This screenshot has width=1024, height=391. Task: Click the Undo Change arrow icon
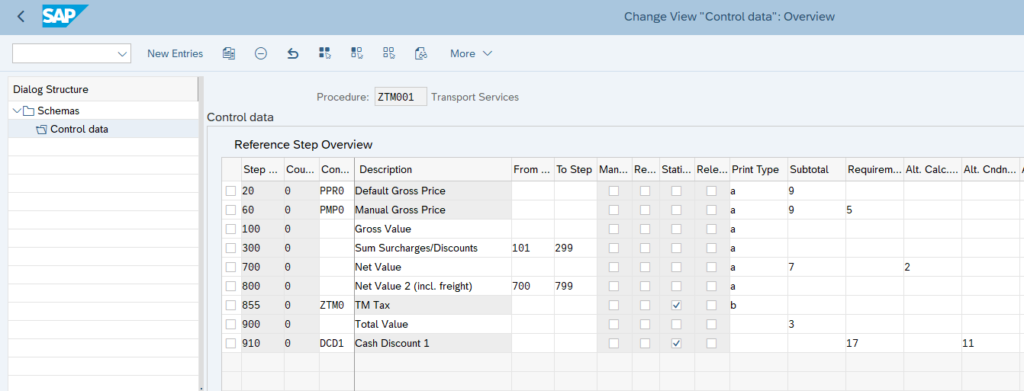(x=293, y=54)
